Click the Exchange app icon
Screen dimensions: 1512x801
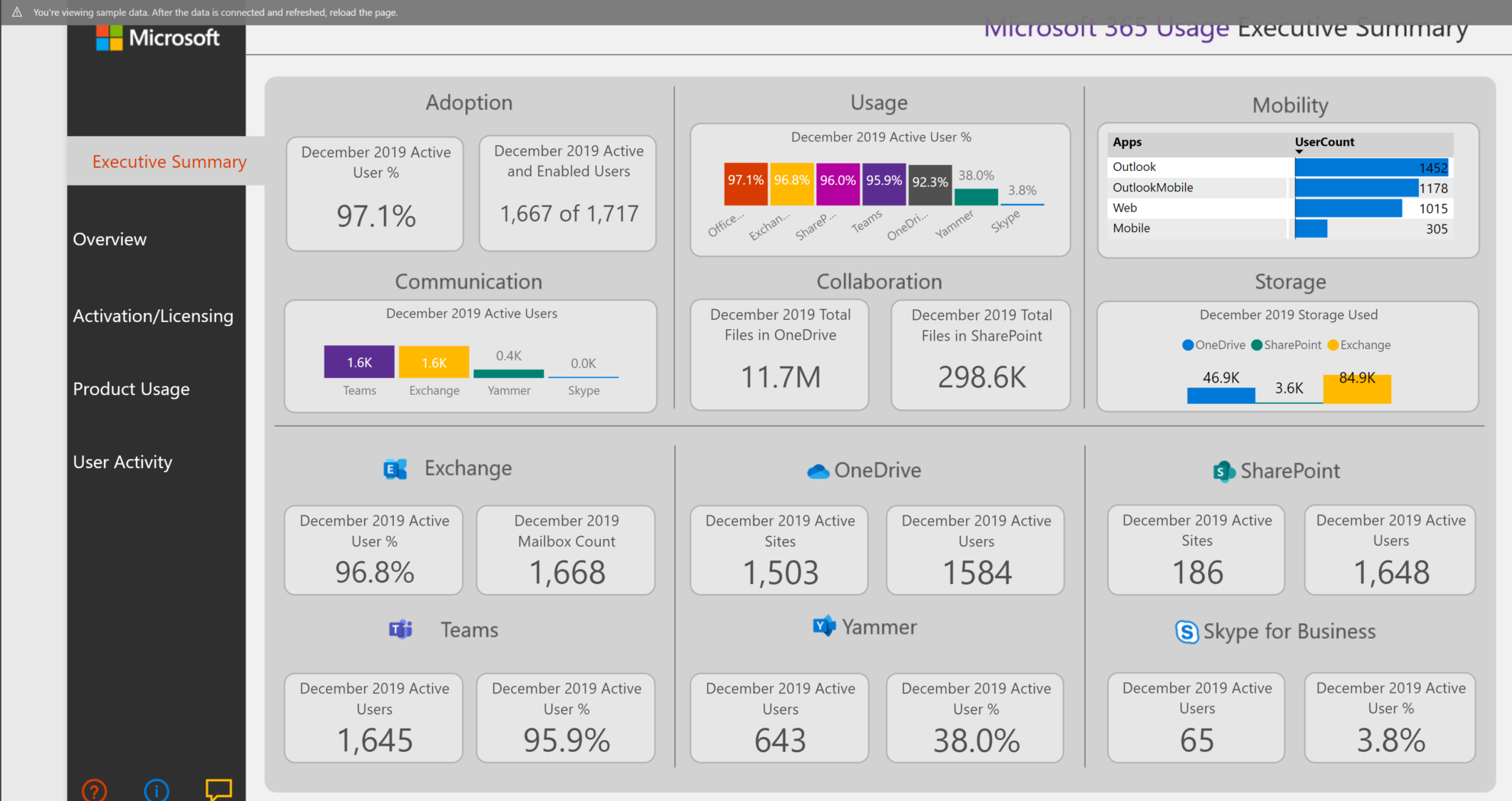pyautogui.click(x=395, y=469)
